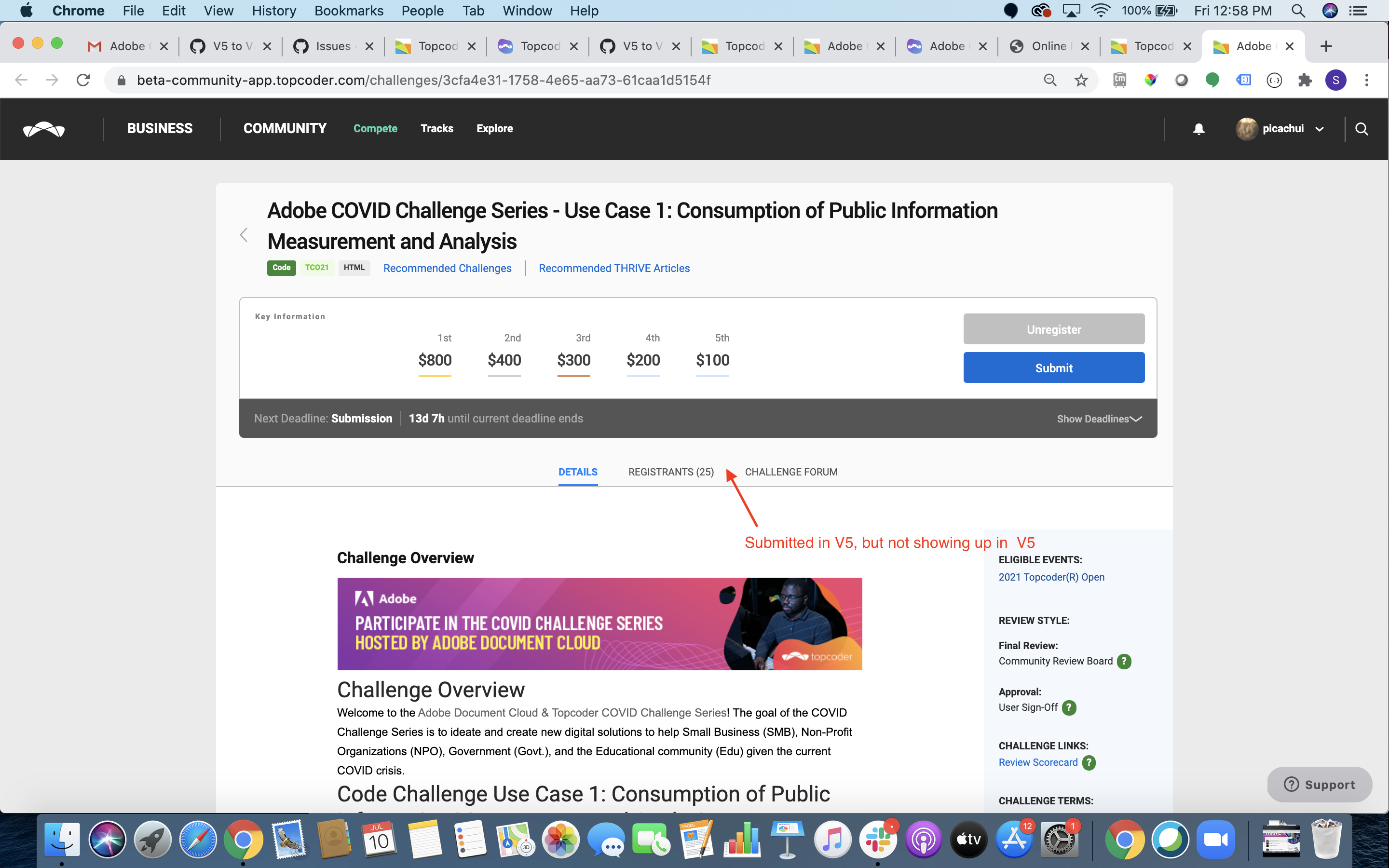Open Slack from the Dock
The image size is (1389, 868).
pos(878,839)
